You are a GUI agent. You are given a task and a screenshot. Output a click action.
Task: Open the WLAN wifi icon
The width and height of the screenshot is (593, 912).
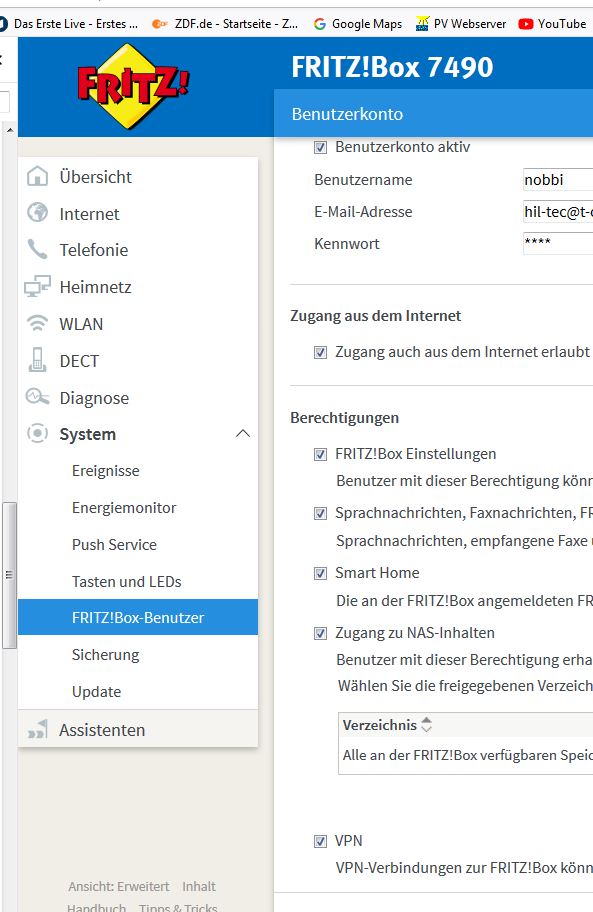[38, 323]
